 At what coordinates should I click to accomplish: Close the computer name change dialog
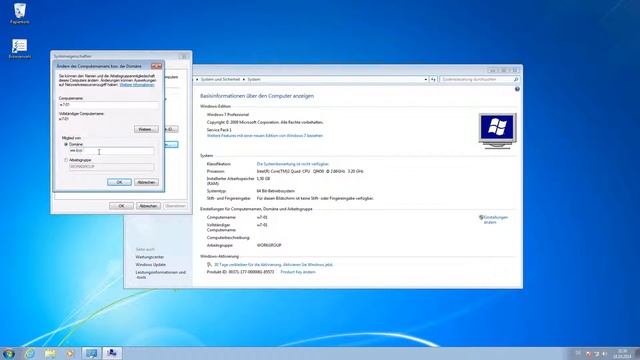coord(156,66)
